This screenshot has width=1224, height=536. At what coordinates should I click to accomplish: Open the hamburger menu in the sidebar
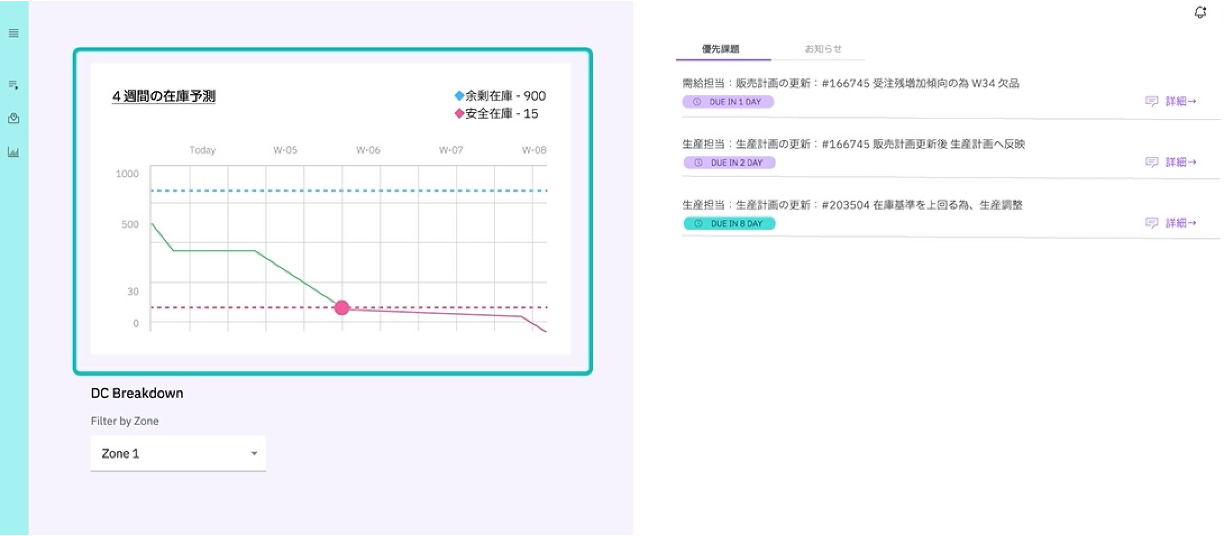coord(13,33)
